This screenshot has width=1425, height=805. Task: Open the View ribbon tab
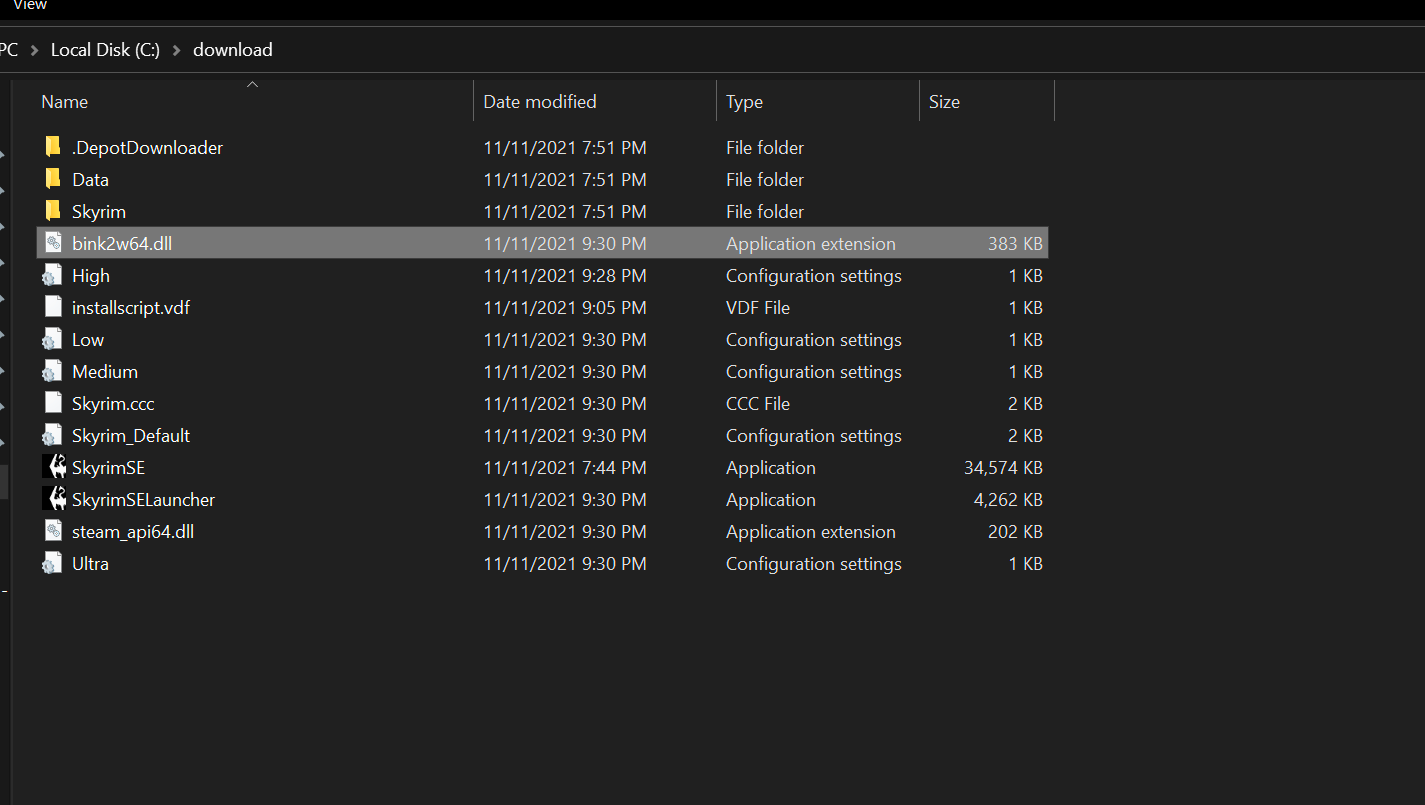pos(30,6)
